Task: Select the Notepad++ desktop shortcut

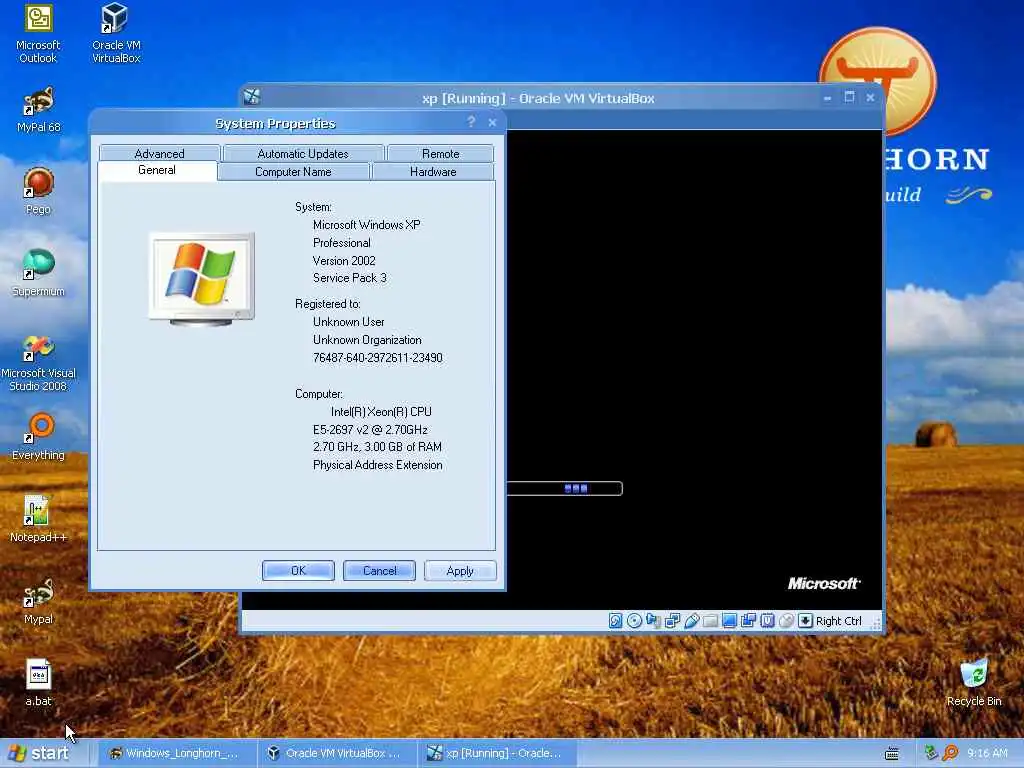Action: point(38,519)
